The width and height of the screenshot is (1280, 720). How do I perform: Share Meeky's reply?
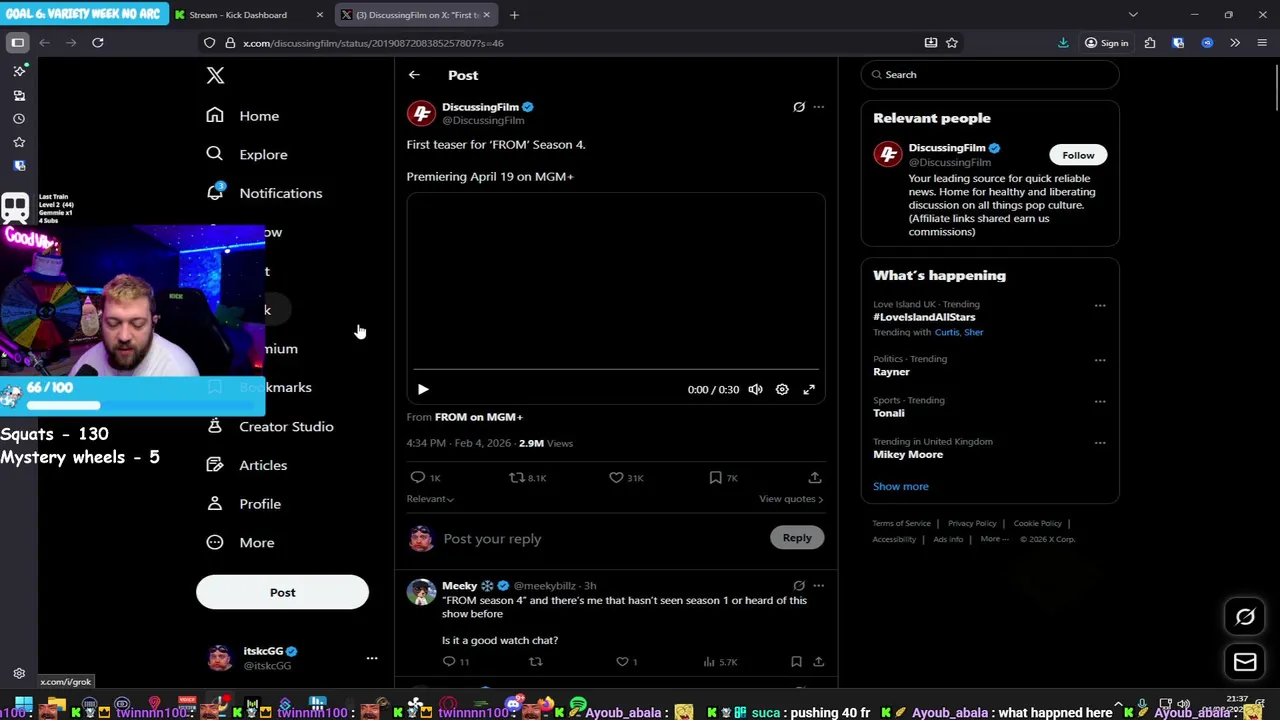(818, 662)
